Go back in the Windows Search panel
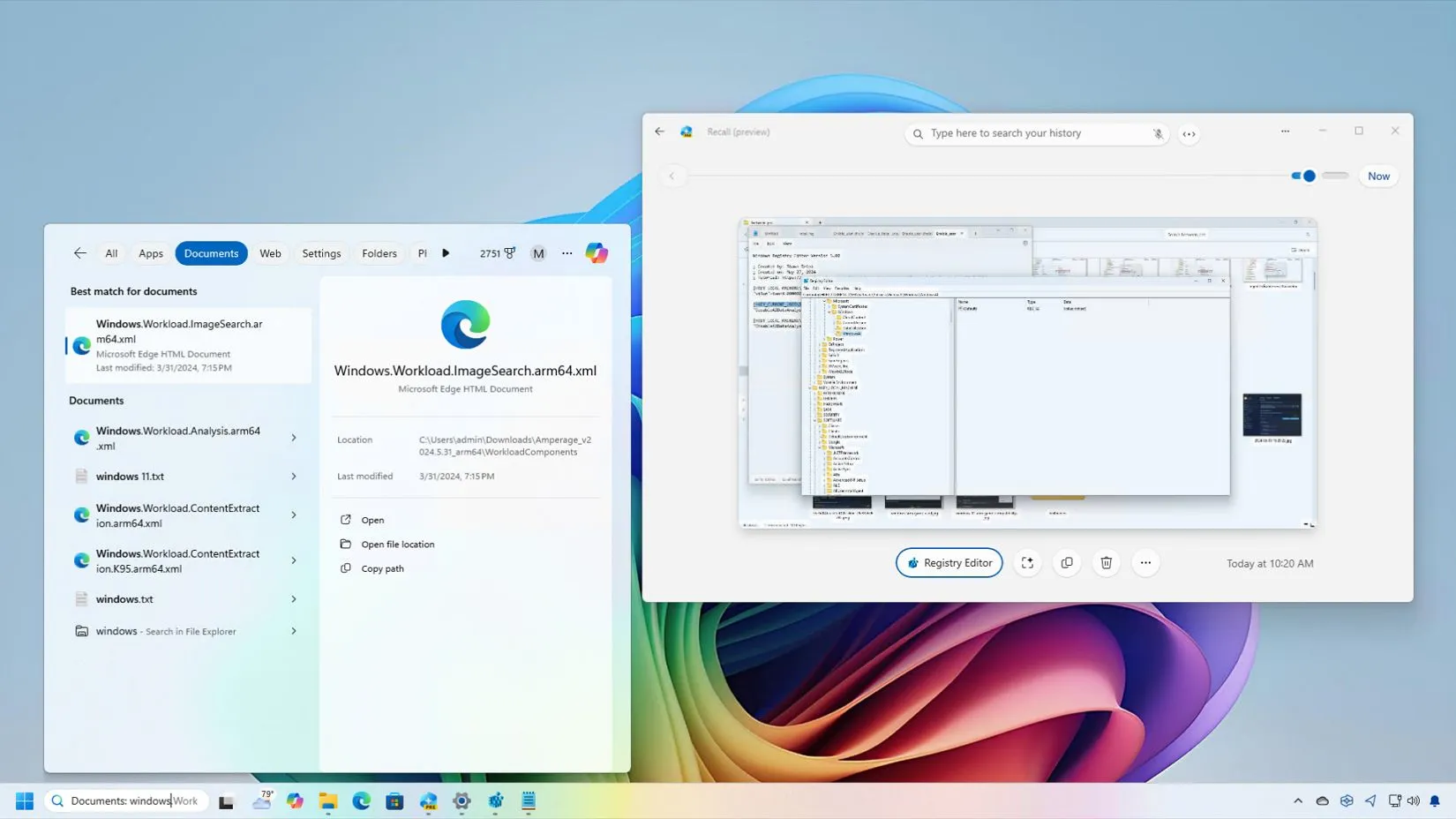This screenshot has width=1456, height=819. pyautogui.click(x=80, y=253)
